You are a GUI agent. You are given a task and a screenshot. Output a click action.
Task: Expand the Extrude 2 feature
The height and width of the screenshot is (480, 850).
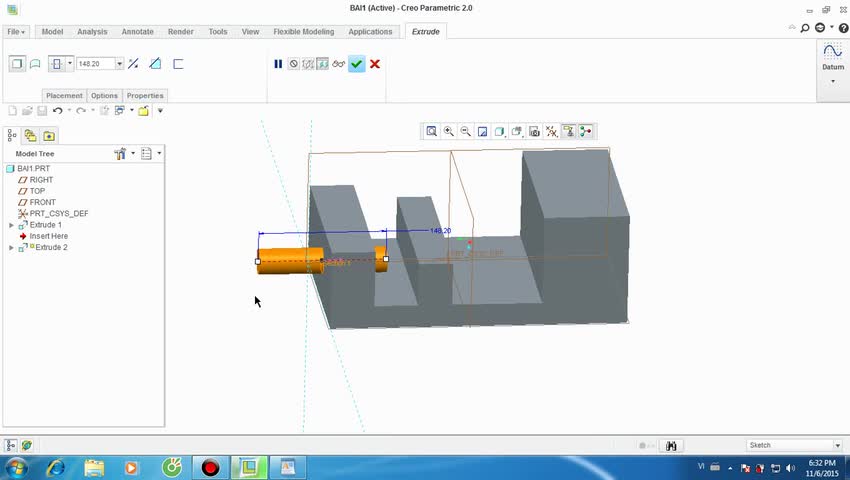11,247
